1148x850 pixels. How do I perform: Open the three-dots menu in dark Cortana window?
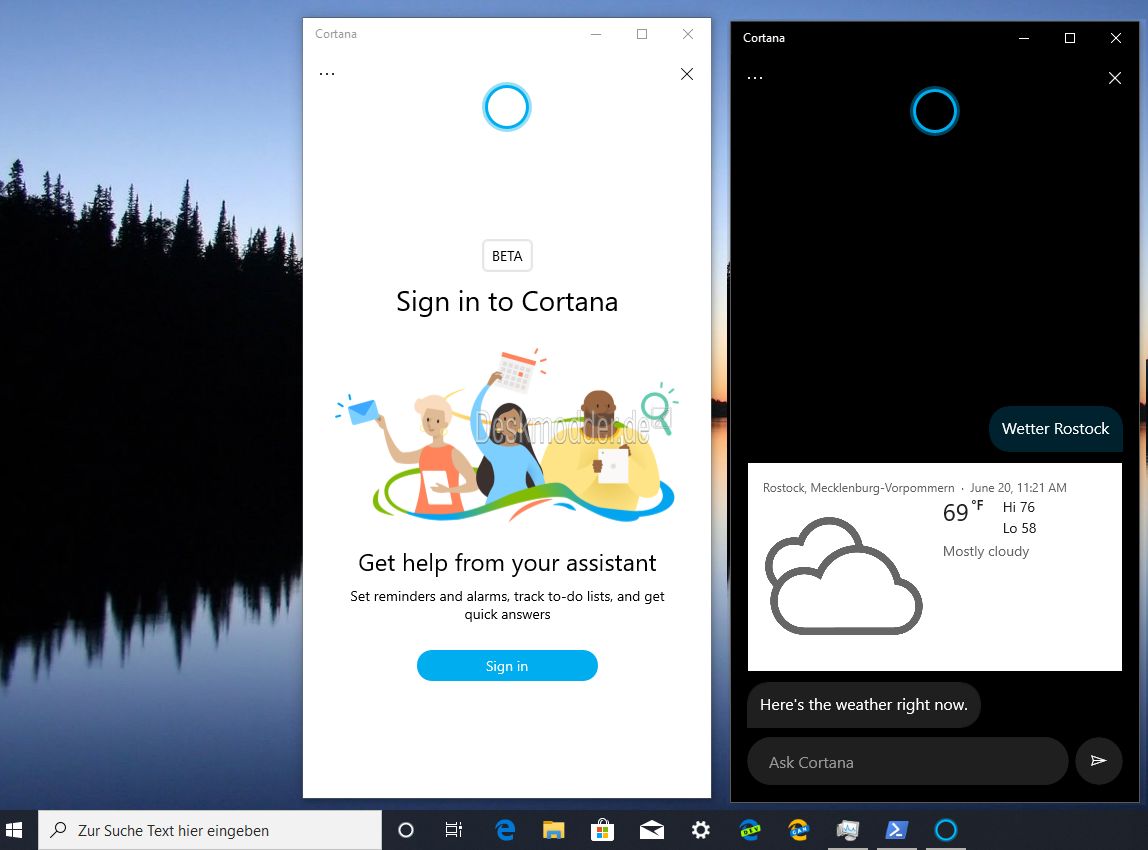pyautogui.click(x=755, y=78)
